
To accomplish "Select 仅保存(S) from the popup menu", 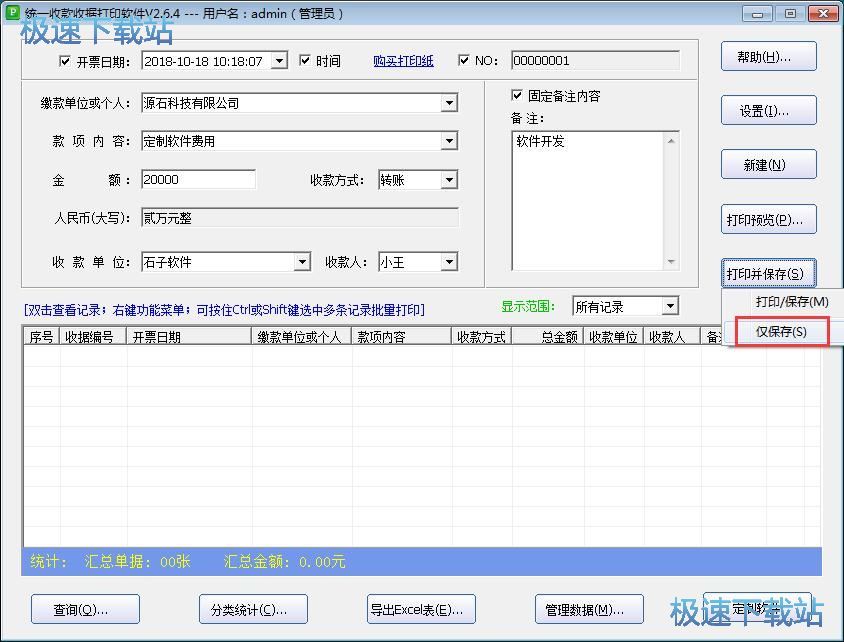I will (x=781, y=332).
